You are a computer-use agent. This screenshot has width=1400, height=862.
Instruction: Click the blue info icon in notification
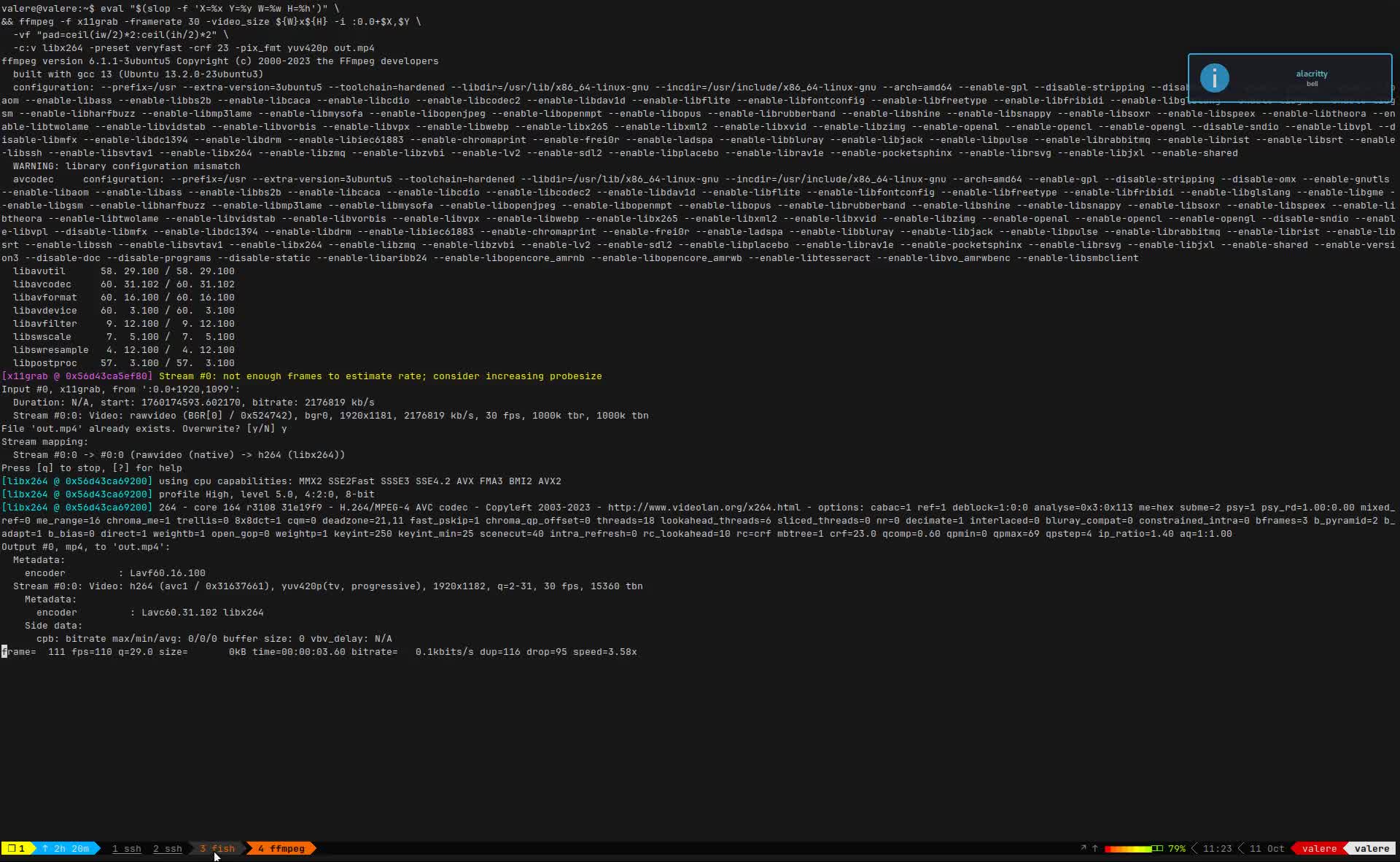pos(1214,78)
